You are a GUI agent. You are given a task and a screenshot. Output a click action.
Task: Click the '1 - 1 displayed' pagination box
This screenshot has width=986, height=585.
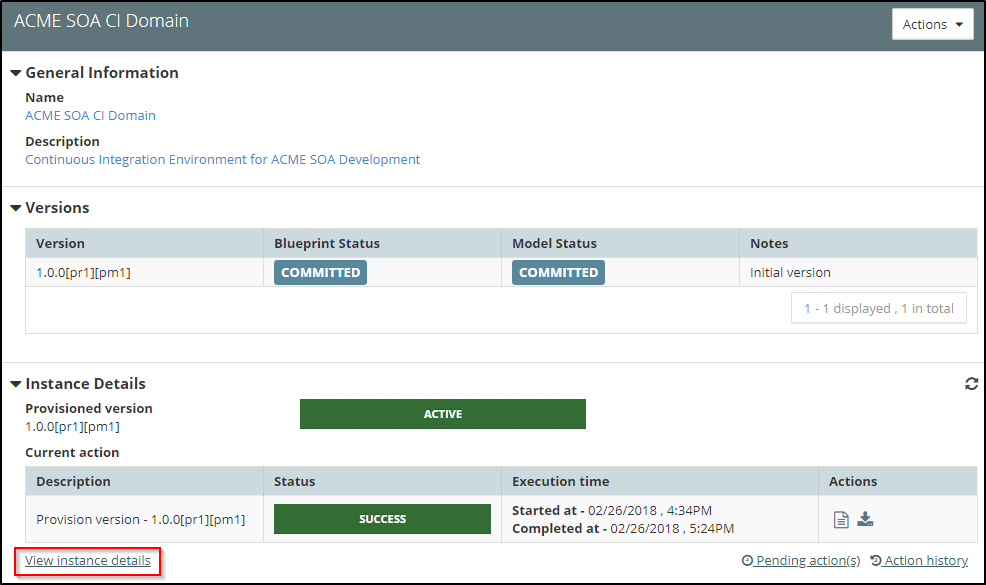click(878, 309)
